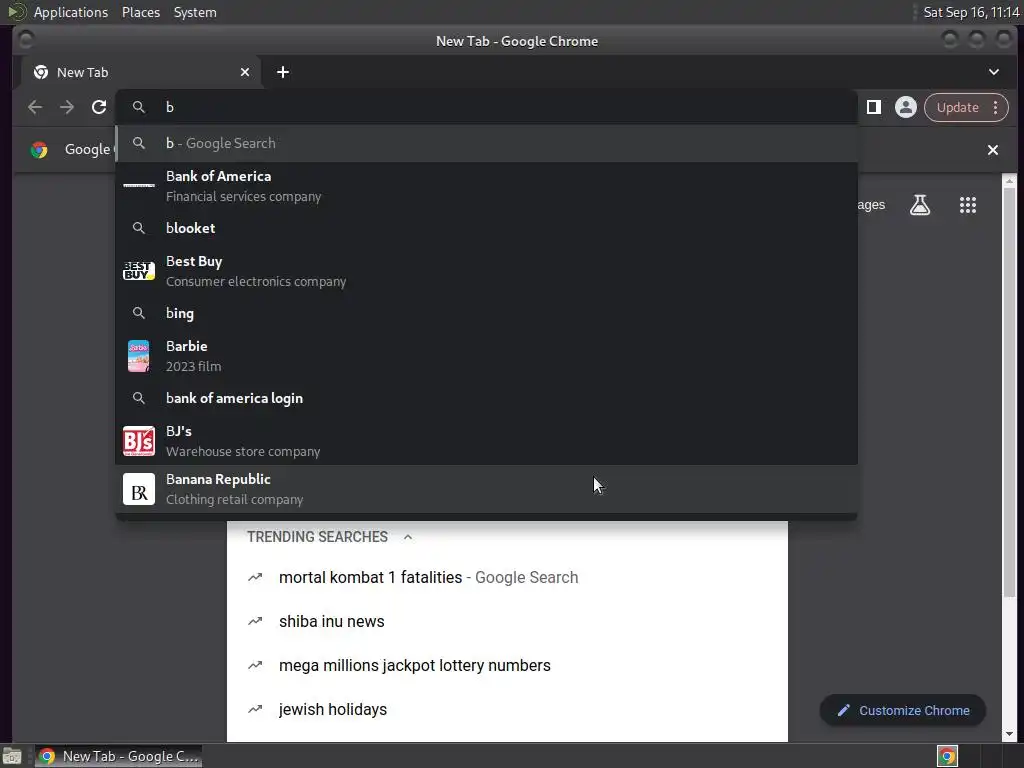The width and height of the screenshot is (1024, 768).
Task: Click the Best Buy logo icon
Action: click(x=139, y=270)
